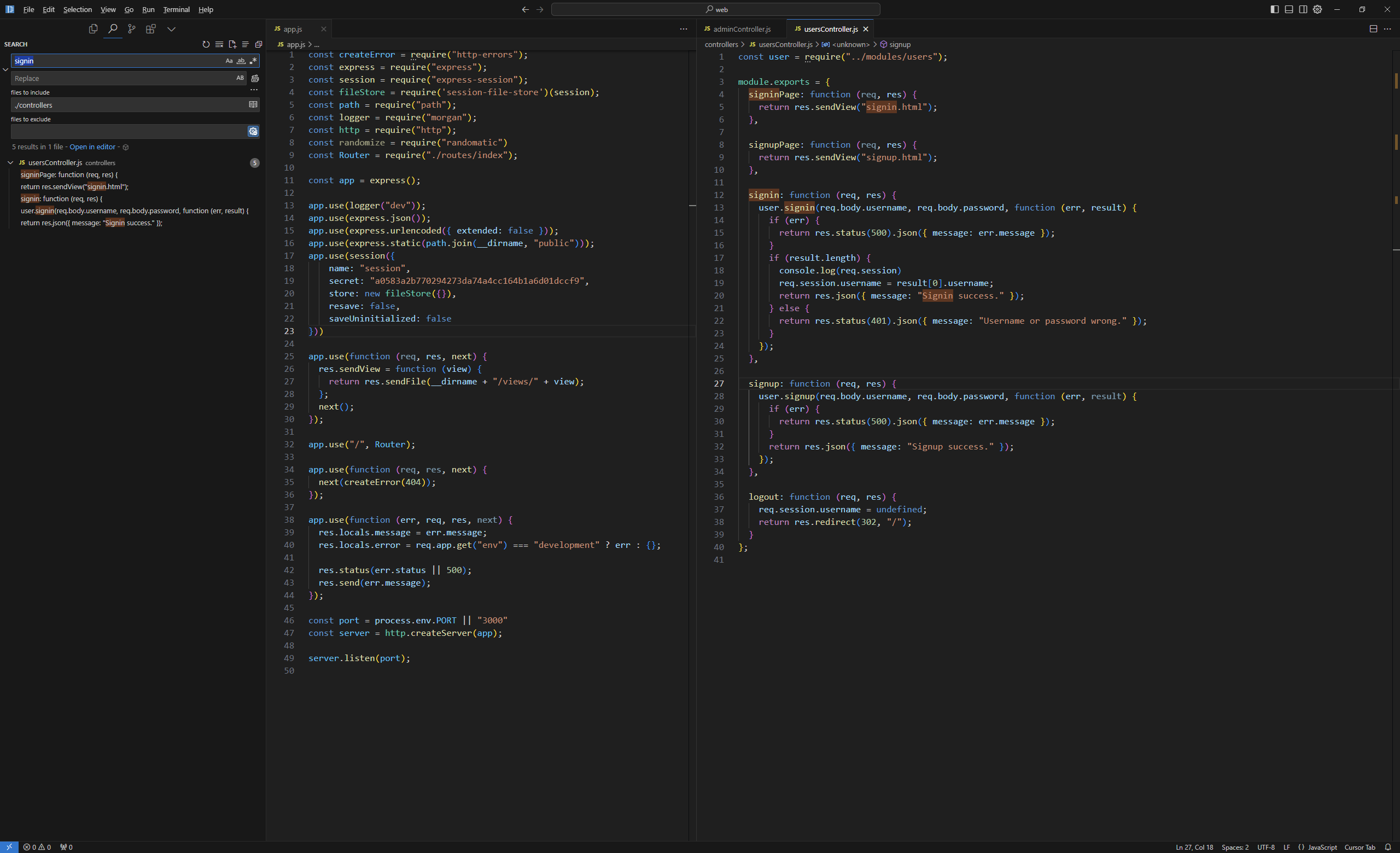Click controllers breadcrumb in right editor

721,44
